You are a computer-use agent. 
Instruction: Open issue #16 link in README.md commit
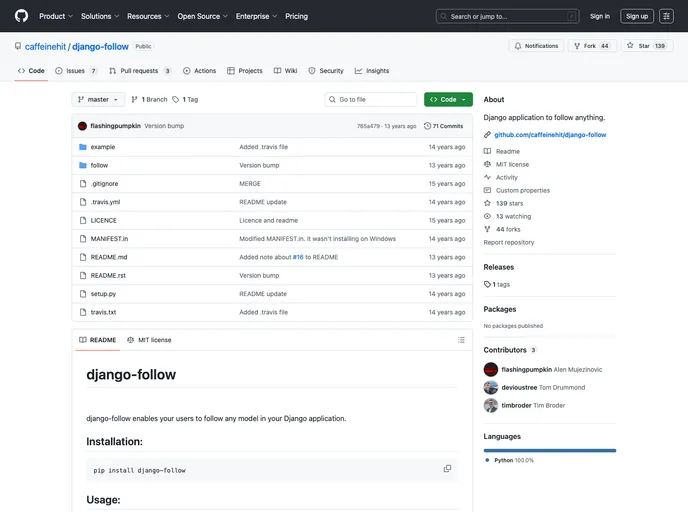(x=298, y=257)
